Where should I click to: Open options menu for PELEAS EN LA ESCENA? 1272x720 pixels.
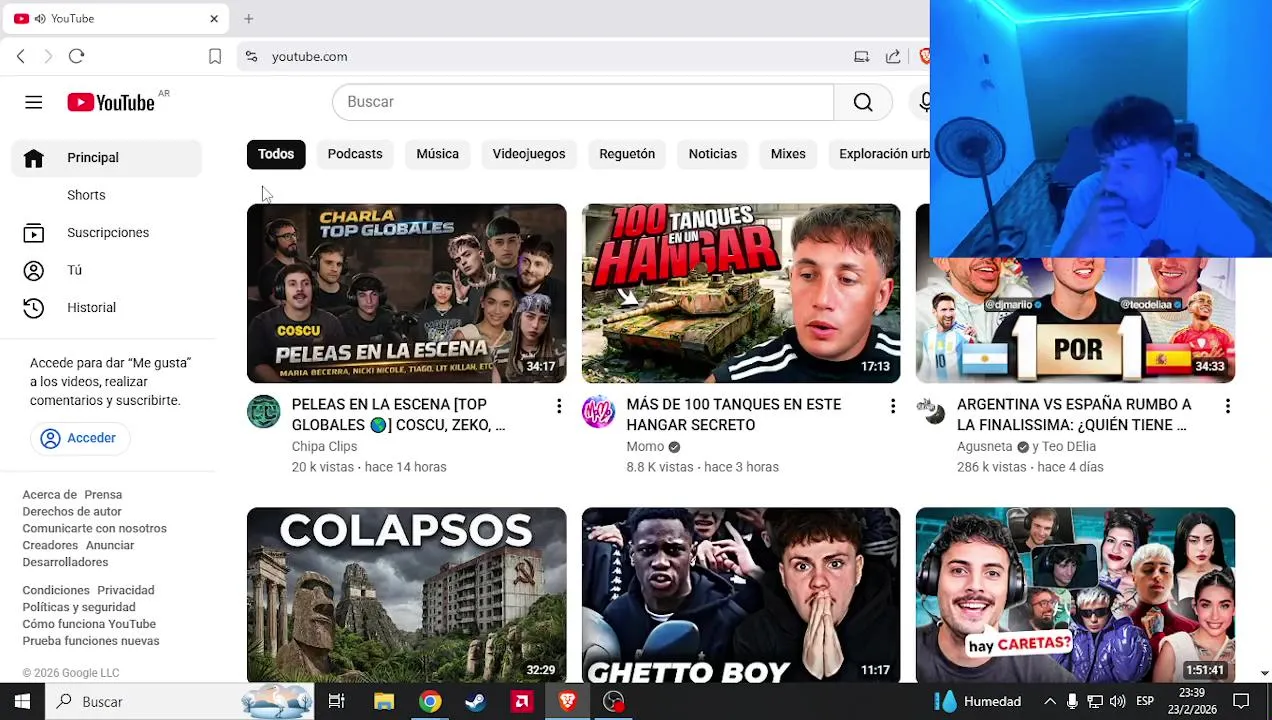click(559, 406)
